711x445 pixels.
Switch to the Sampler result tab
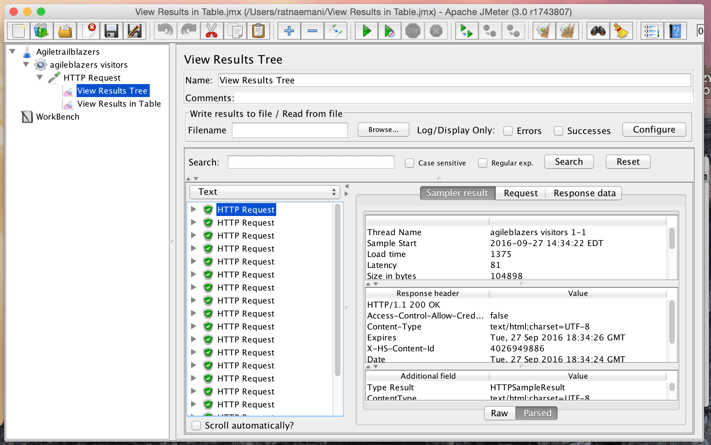tap(457, 193)
